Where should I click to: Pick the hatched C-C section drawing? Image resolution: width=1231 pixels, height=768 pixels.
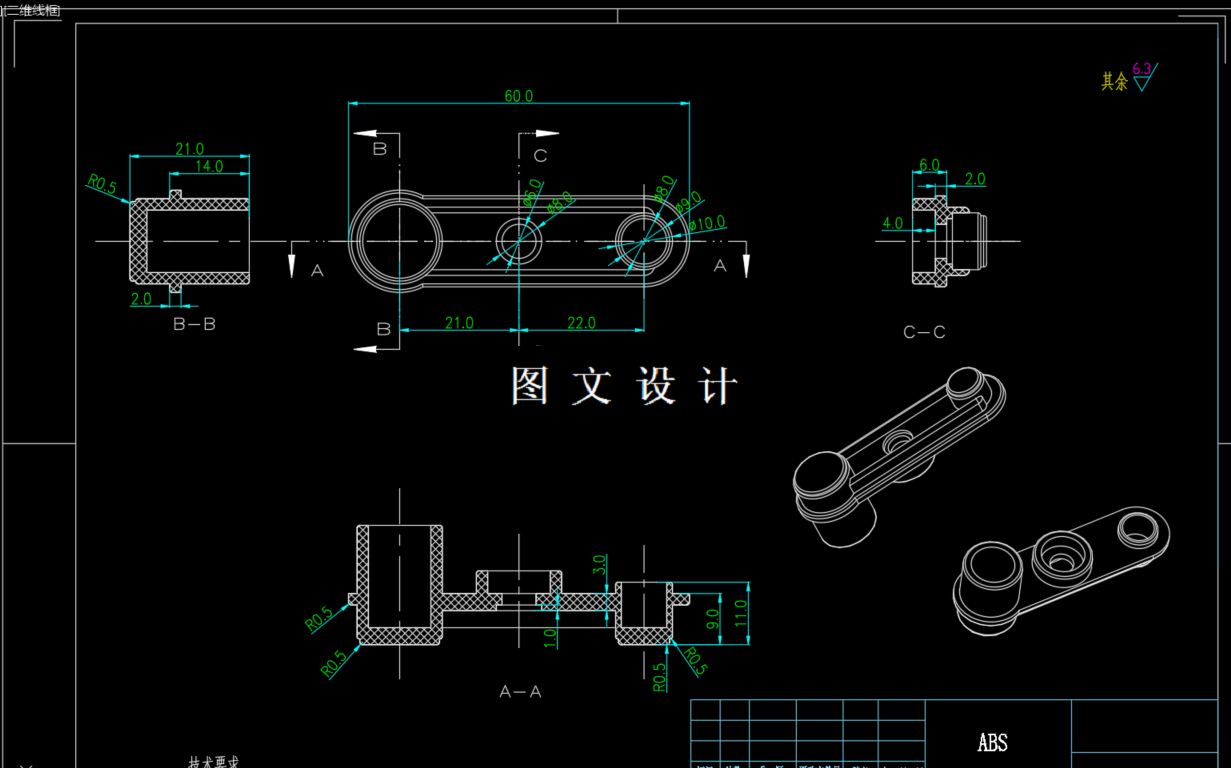(948, 241)
